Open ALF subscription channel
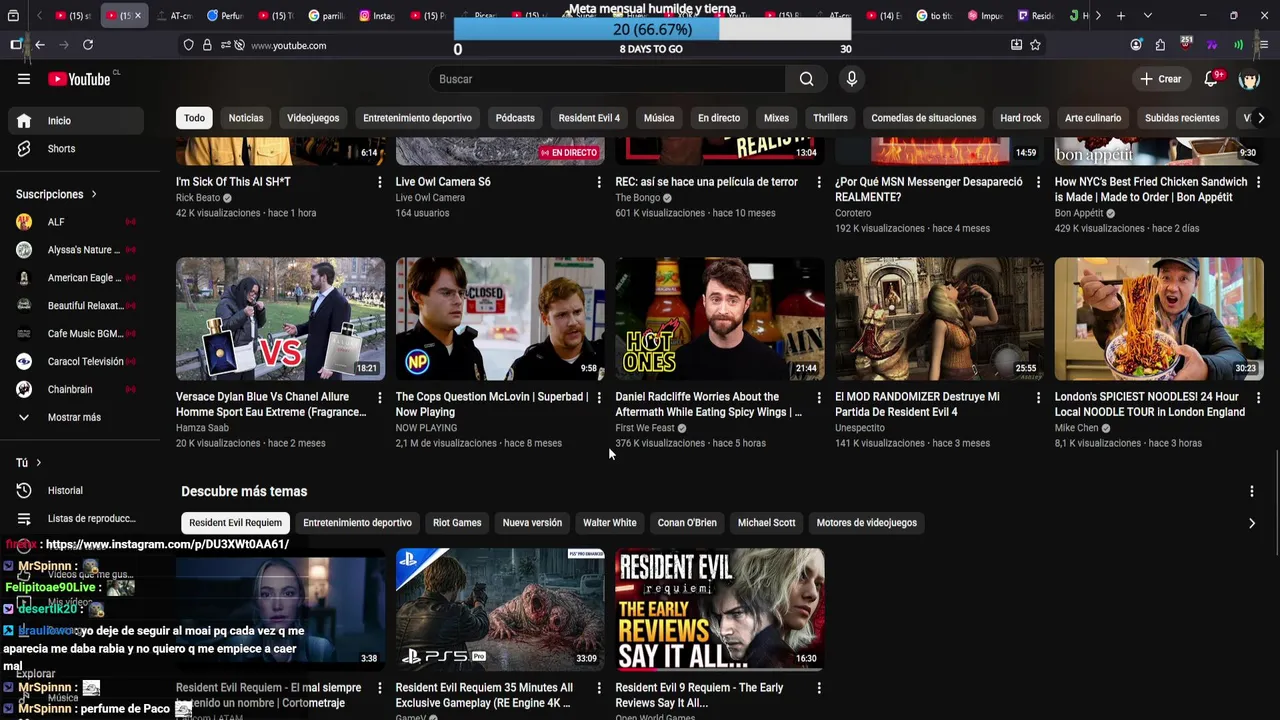The height and width of the screenshot is (720, 1280). coord(76,222)
